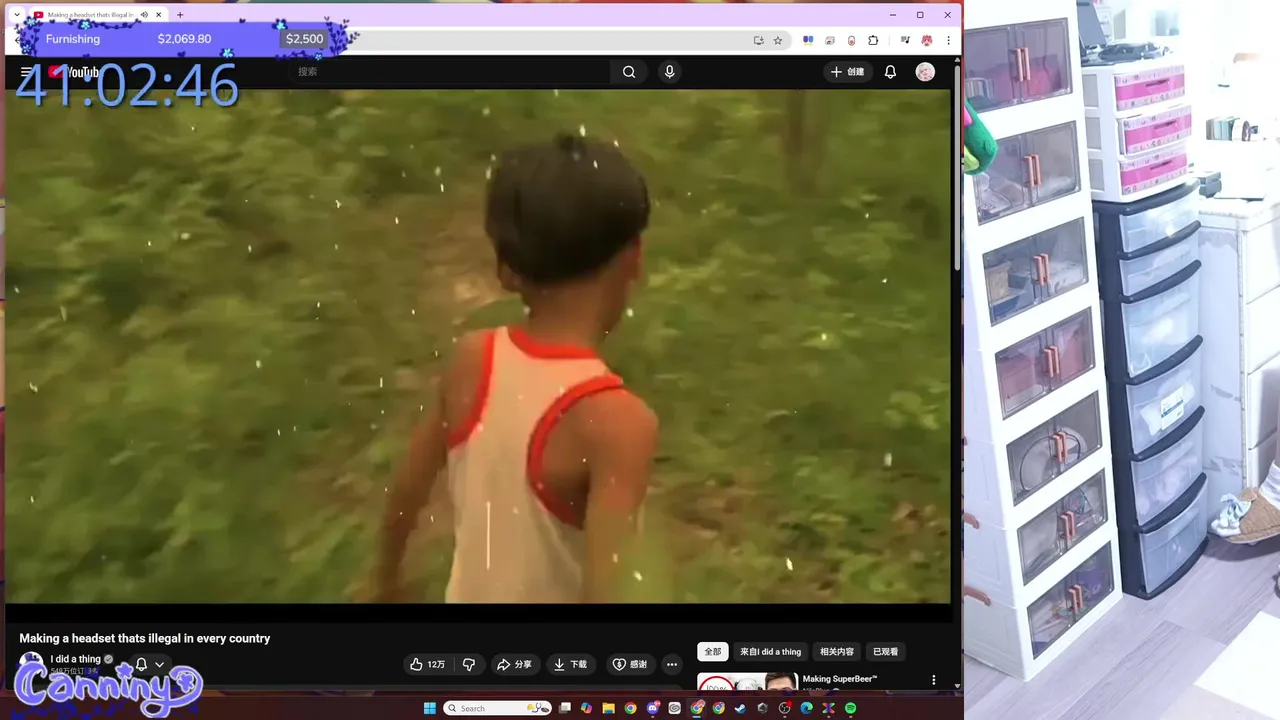
Task: Open options menu for Making SuperBeer video
Action: click(x=934, y=680)
